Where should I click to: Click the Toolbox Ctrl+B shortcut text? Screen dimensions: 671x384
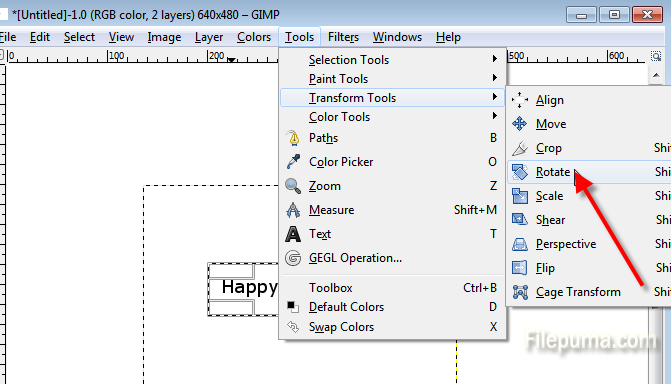tap(480, 288)
